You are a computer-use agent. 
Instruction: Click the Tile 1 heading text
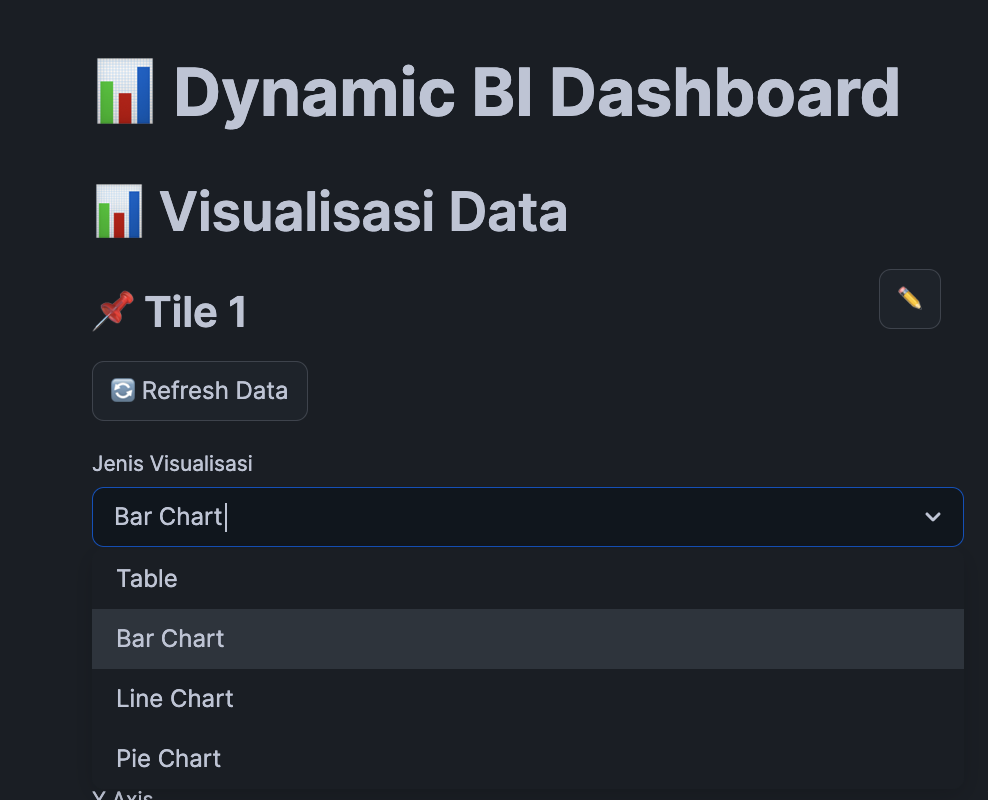click(x=195, y=312)
